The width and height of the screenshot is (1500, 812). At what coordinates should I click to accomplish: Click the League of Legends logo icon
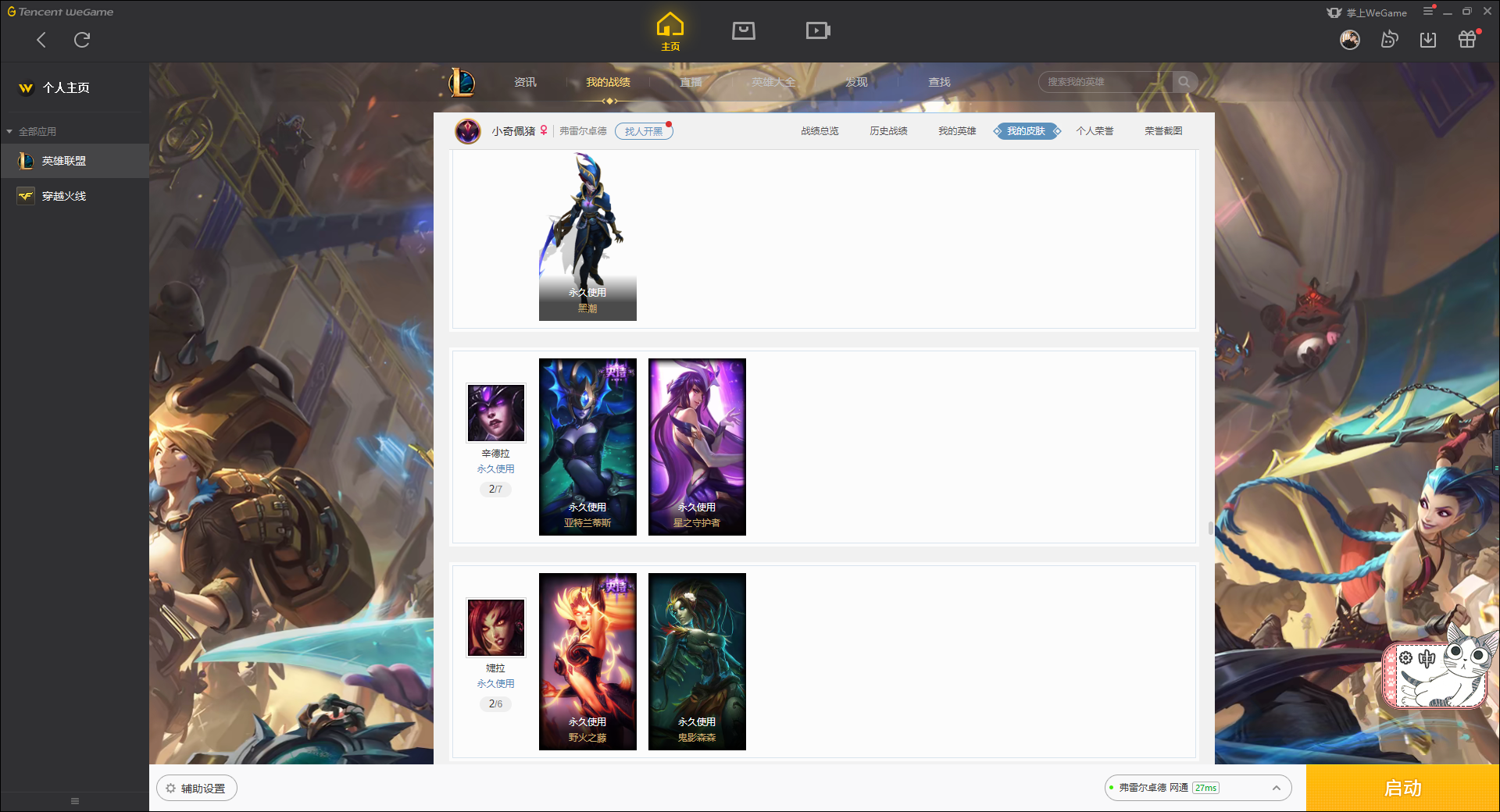point(461,82)
